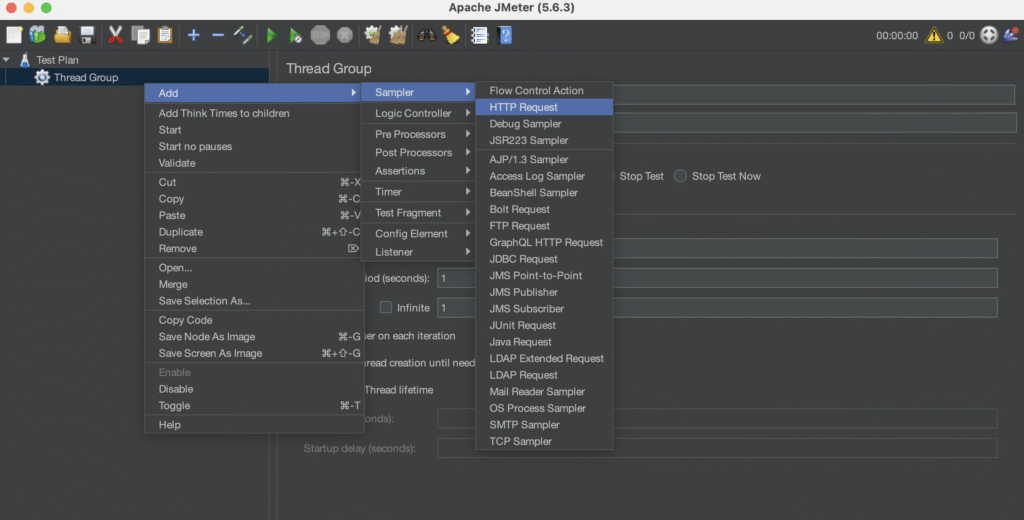This screenshot has width=1024, height=520.
Task: Click Validate in the context menu
Action: click(x=177, y=163)
